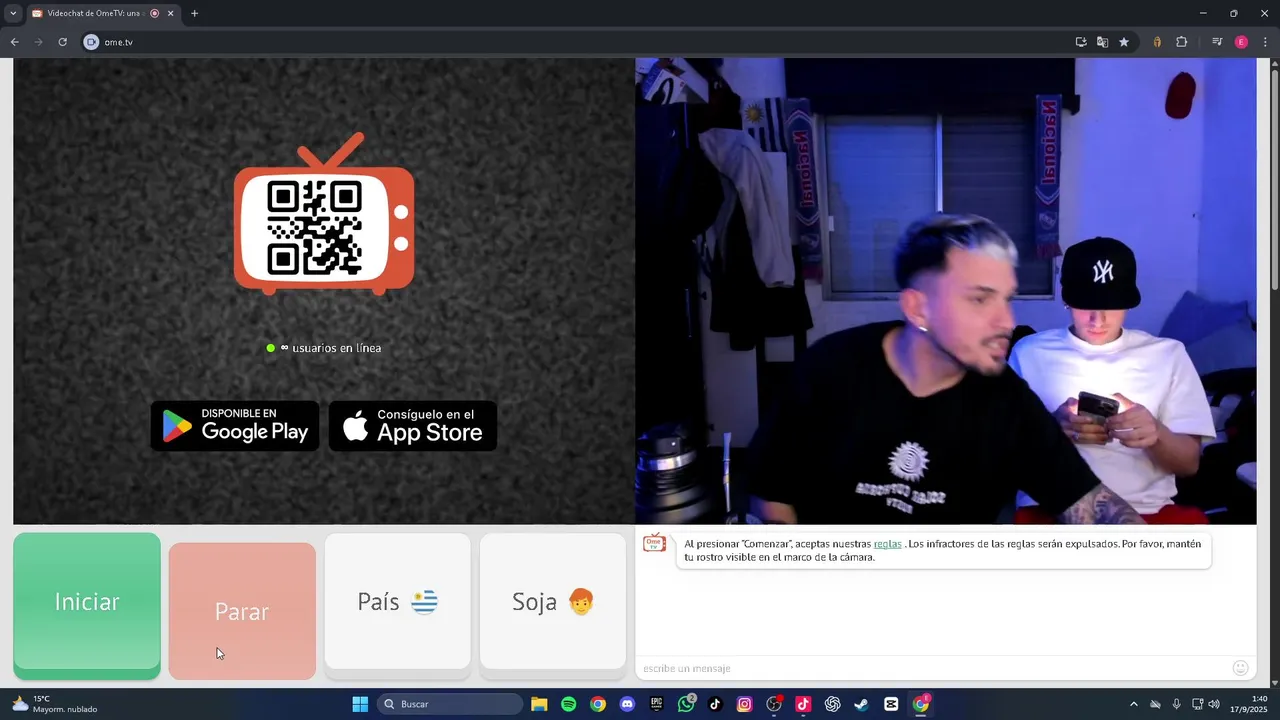
Task: Click the translate page icon
Action: tap(1102, 42)
